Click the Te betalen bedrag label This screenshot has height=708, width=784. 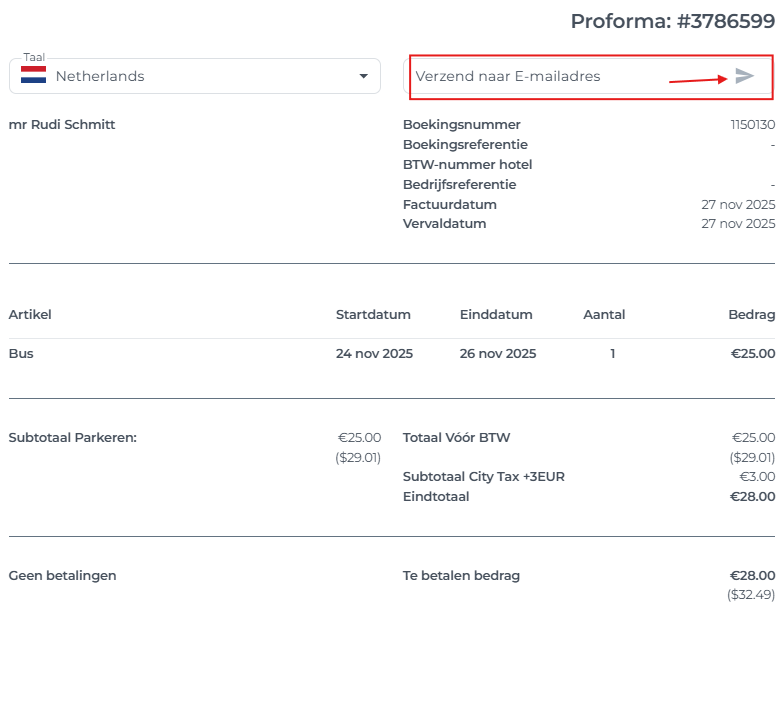(461, 575)
